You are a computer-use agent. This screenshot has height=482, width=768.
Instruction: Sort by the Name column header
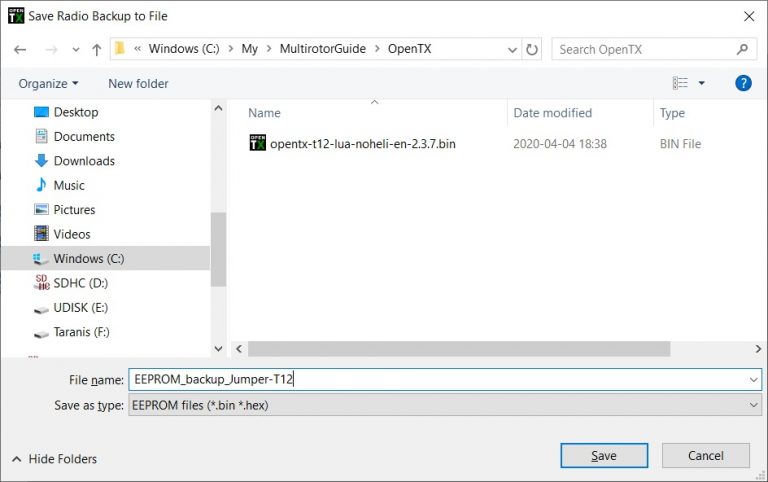tap(264, 113)
